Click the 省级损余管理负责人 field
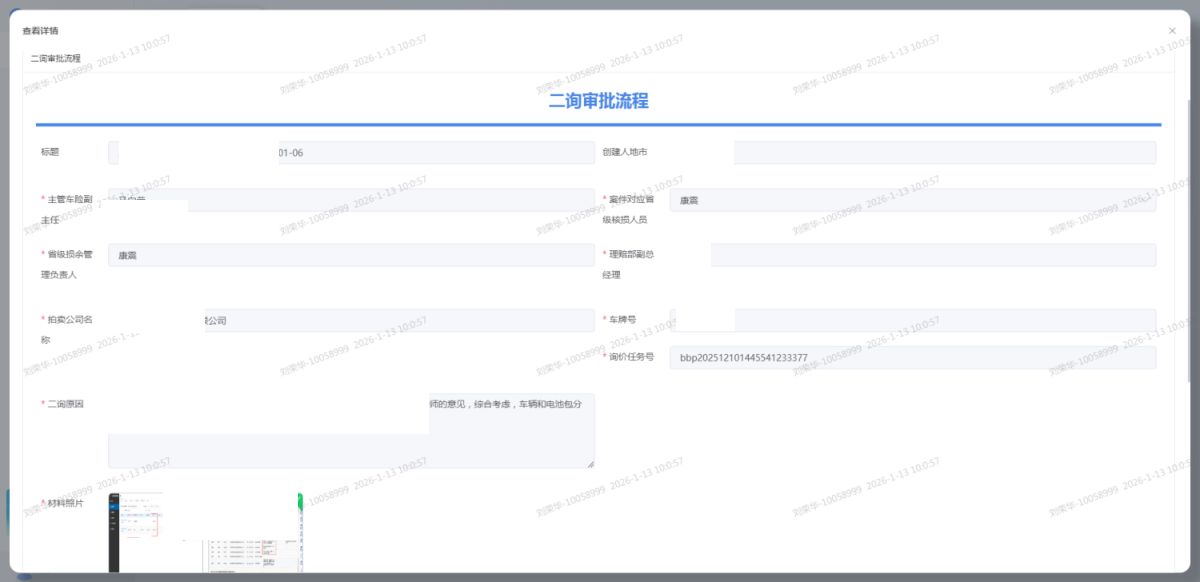The width and height of the screenshot is (1200, 582). point(350,255)
